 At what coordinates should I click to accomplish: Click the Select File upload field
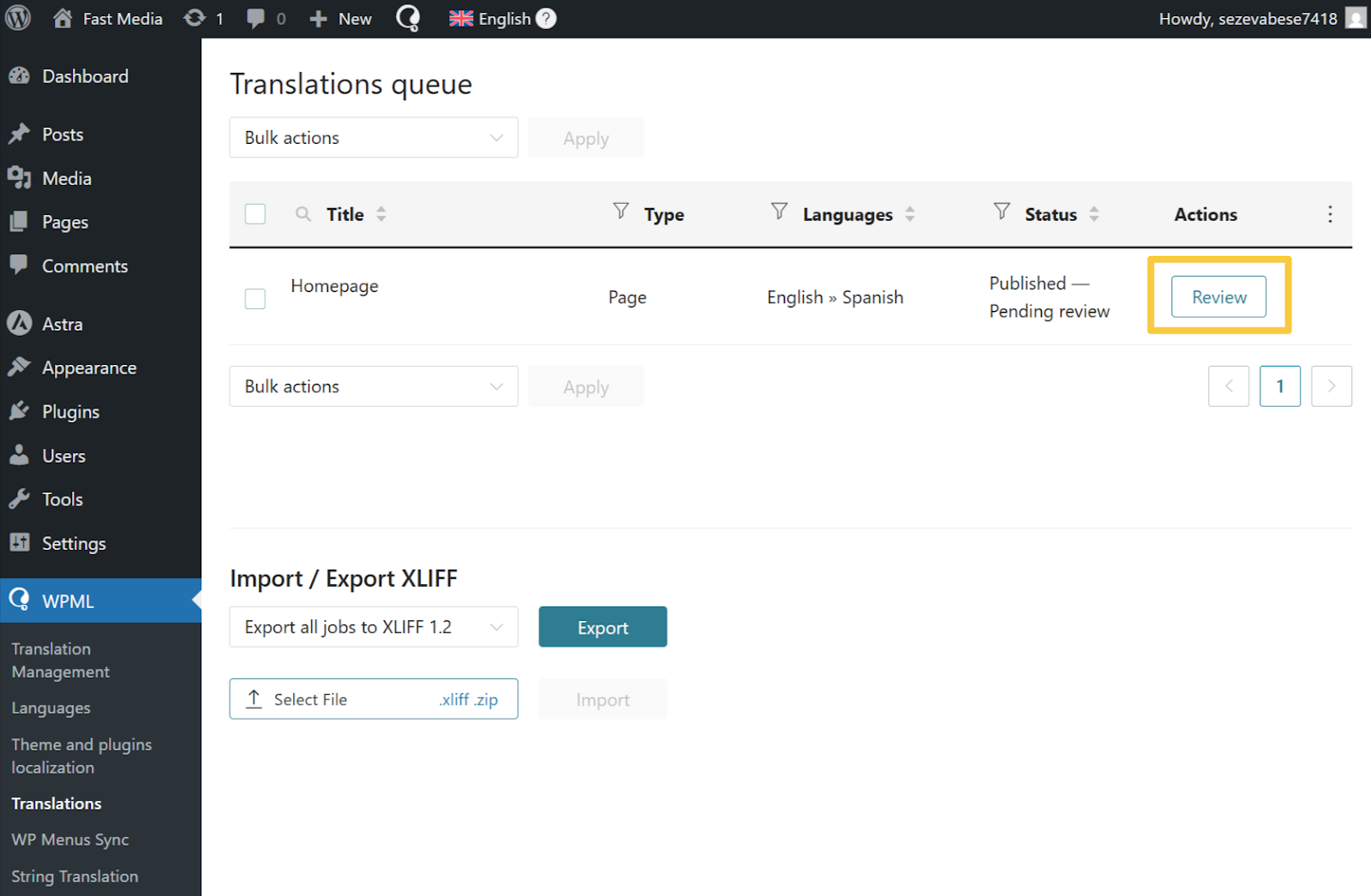pyautogui.click(x=374, y=699)
